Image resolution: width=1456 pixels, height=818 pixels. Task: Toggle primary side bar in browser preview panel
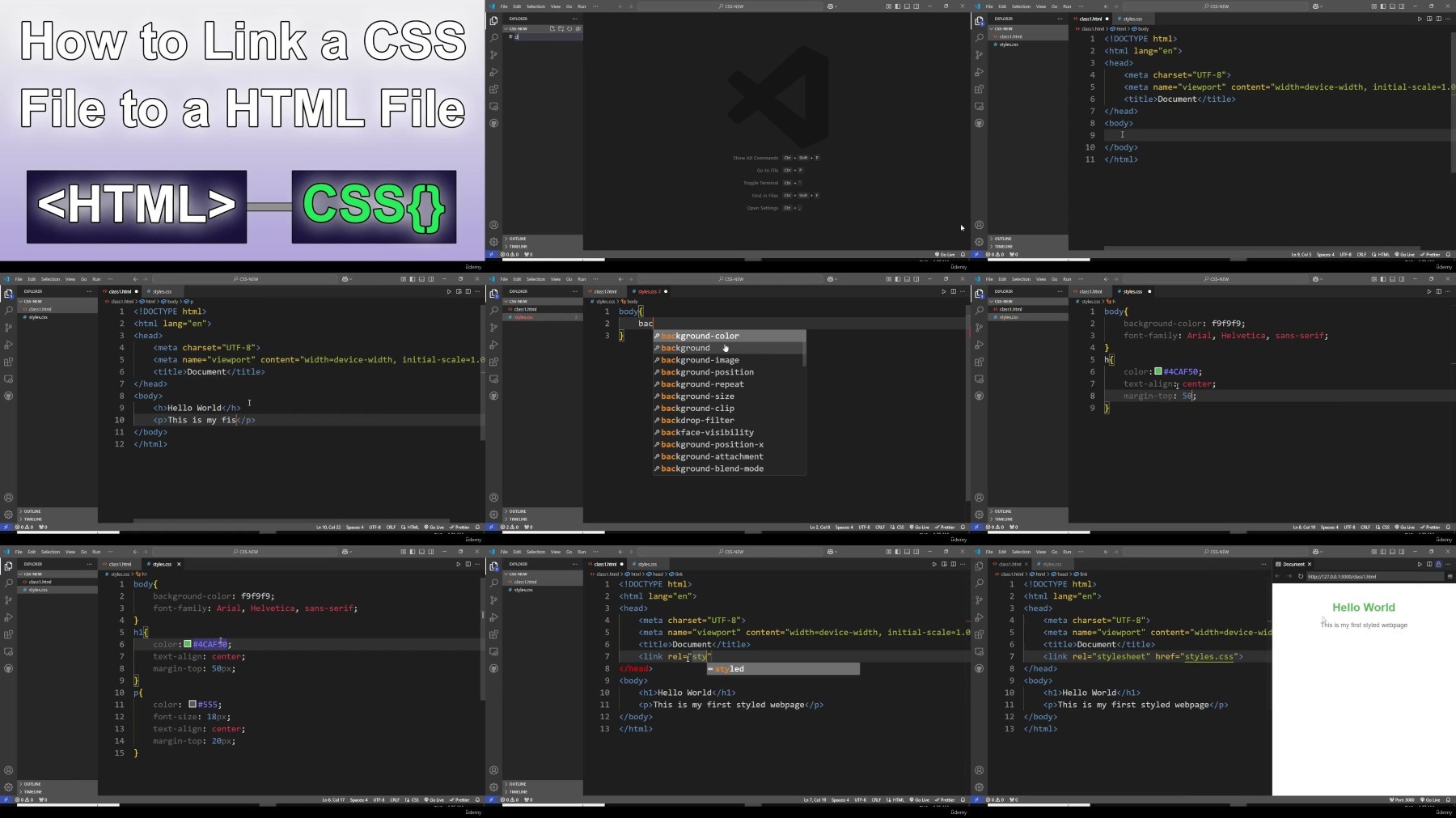click(x=1383, y=552)
